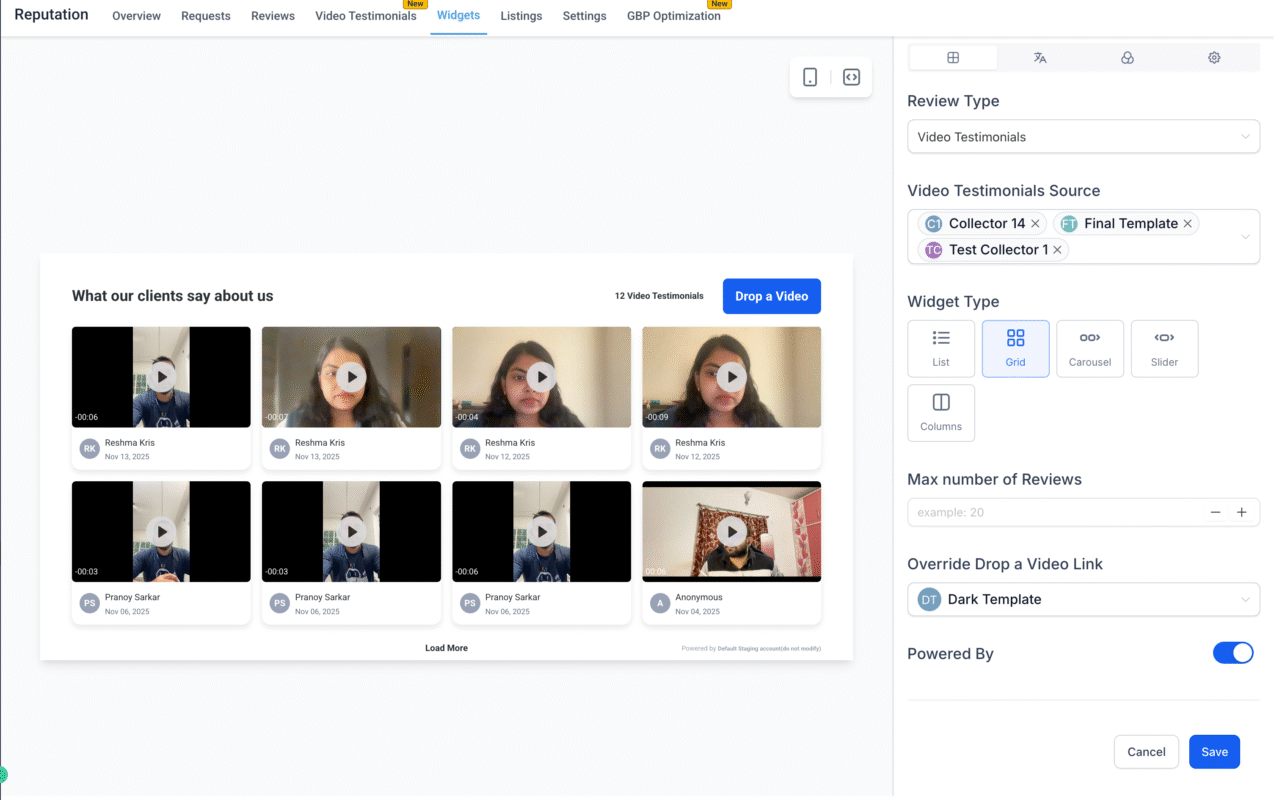1274x800 pixels.
Task: Increase Max number of Reviews with plus
Action: [x=1241, y=511]
